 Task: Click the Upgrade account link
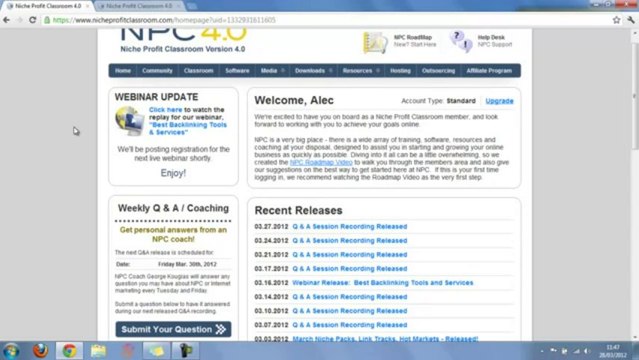pos(499,101)
